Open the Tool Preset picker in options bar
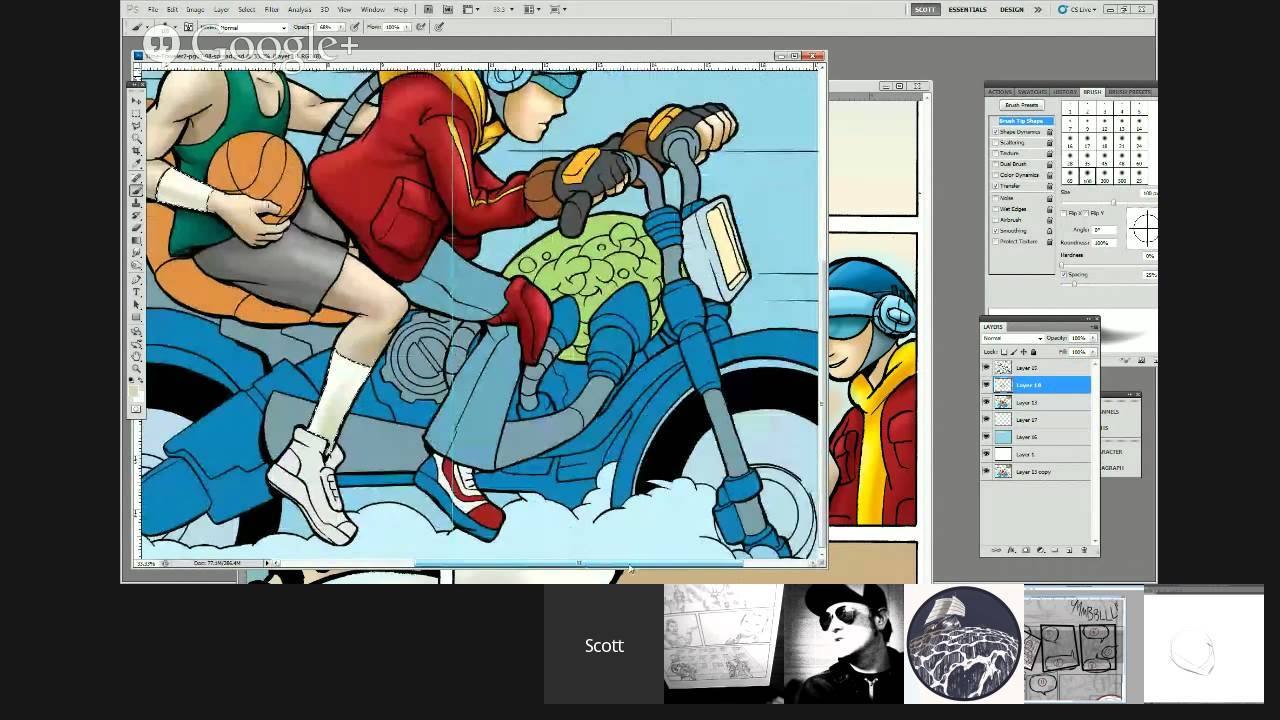 point(142,27)
